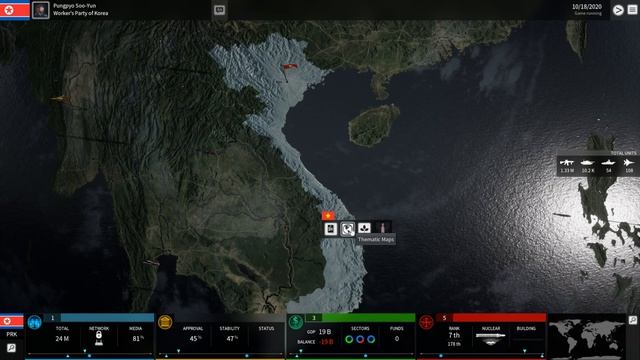
Task: Click the world minimap thumbnail
Action: (587, 337)
